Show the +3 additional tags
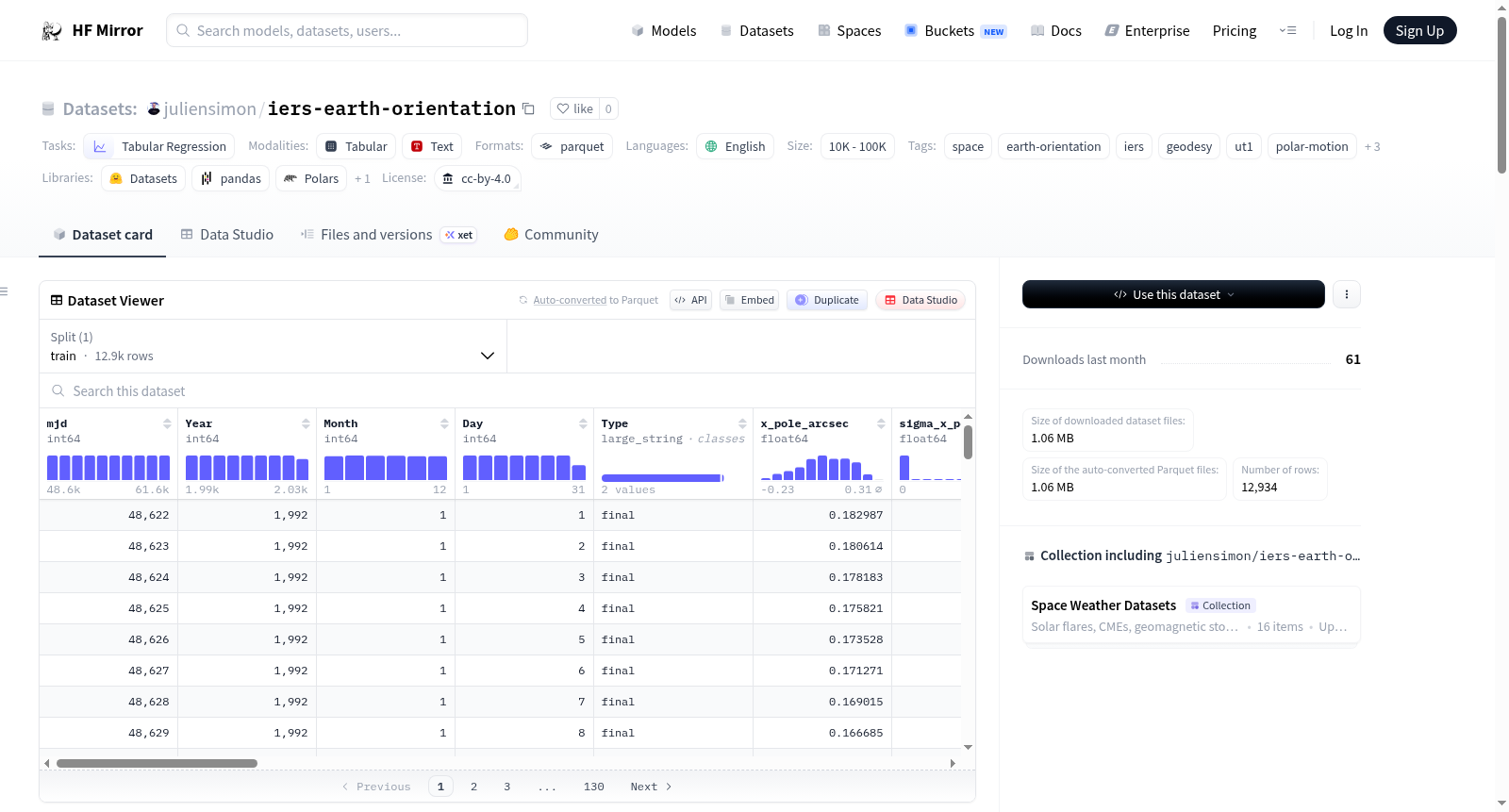This screenshot has width=1509, height=812. click(1372, 146)
